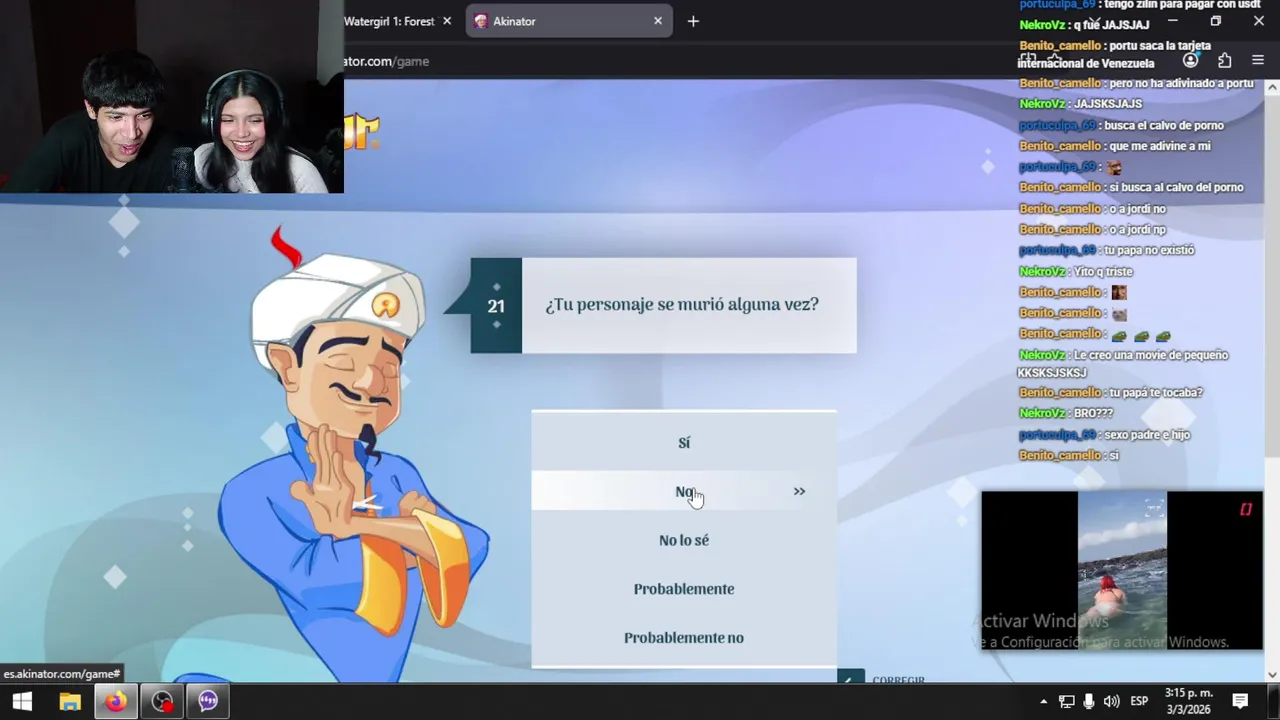Switch the ESP keyboard language indicator
Screen dimensions: 1280x720
pyautogui.click(x=1139, y=702)
